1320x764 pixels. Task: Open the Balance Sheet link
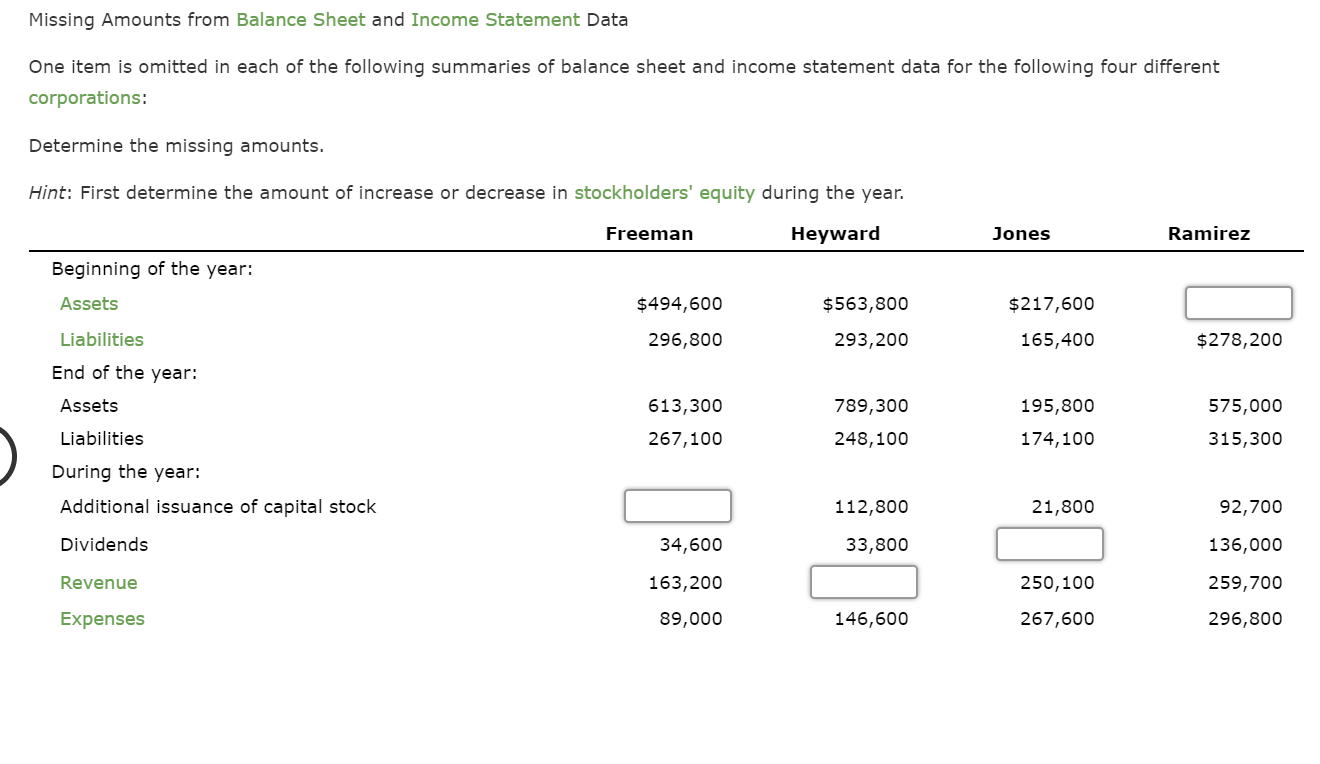tap(299, 20)
